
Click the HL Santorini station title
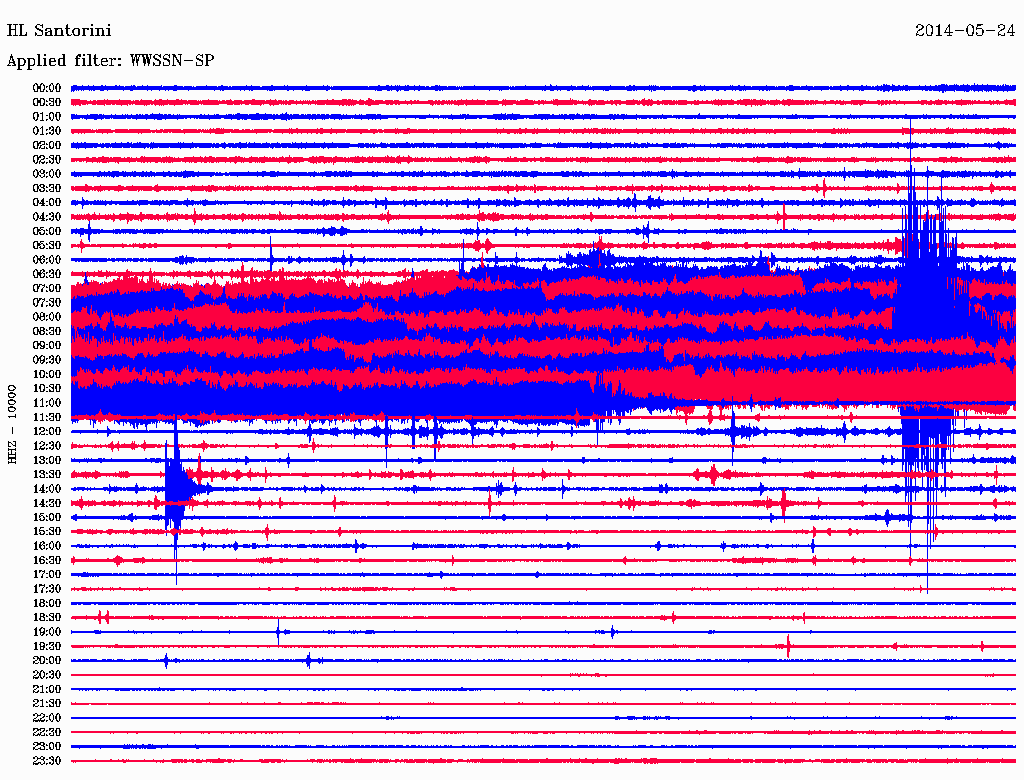click(x=59, y=31)
